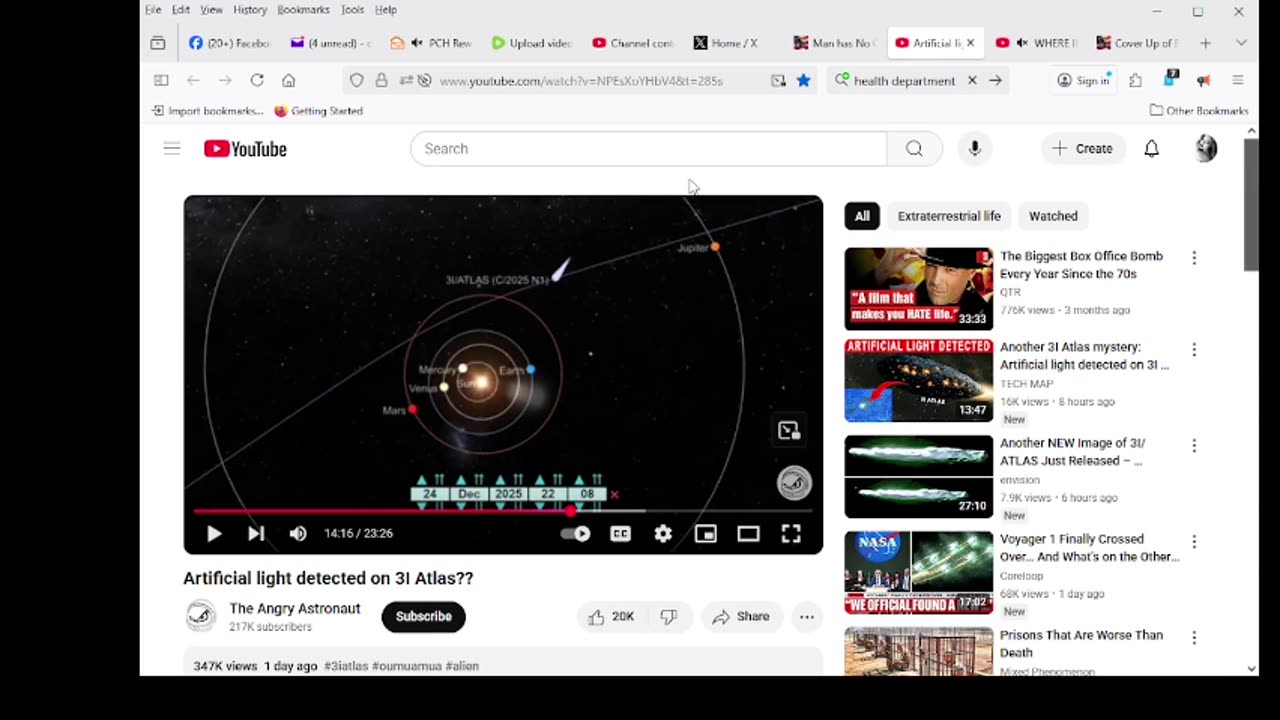Select the All filter chip
The height and width of the screenshot is (720, 1280).
(x=862, y=216)
